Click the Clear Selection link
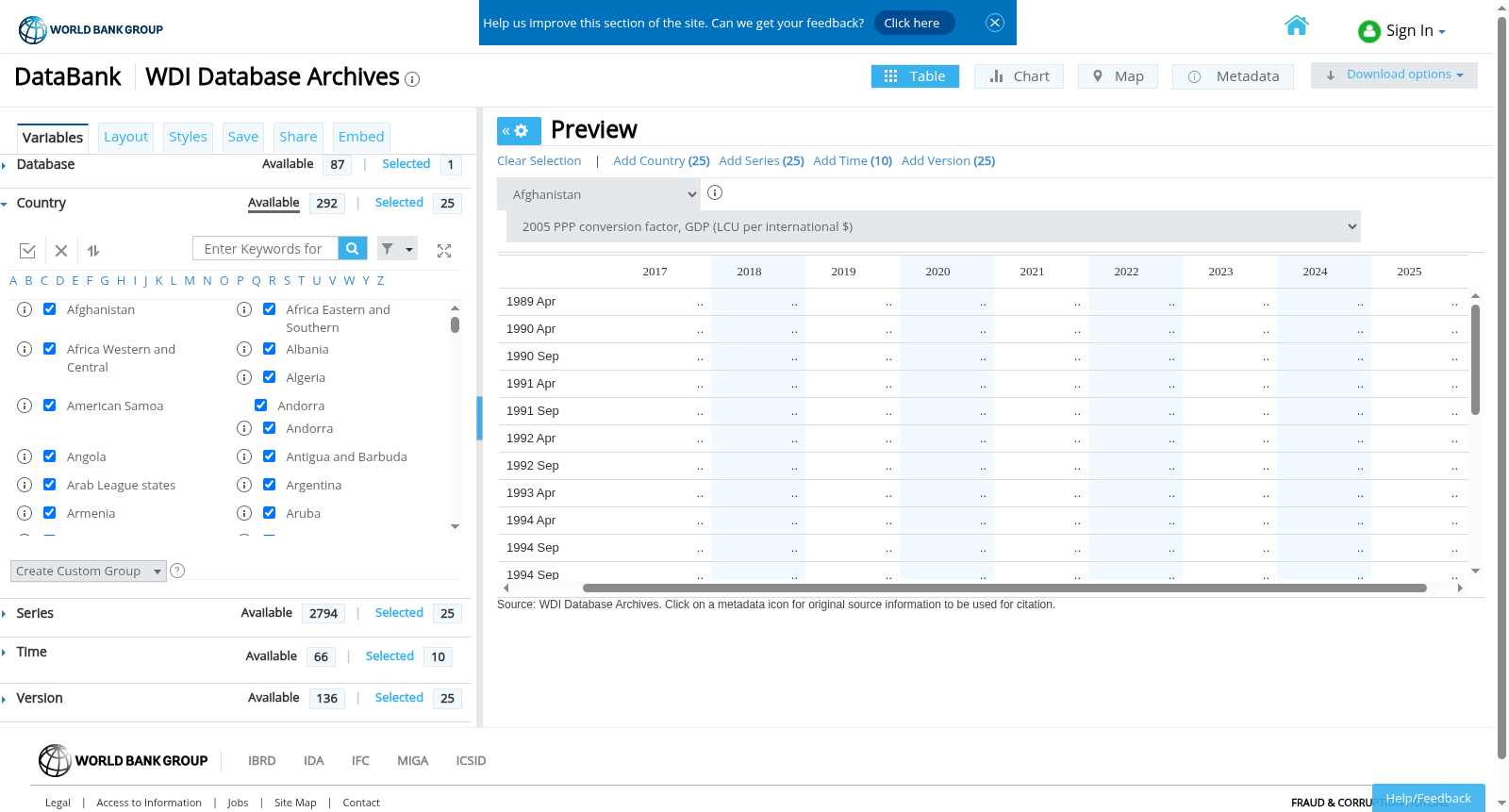 pos(539,161)
